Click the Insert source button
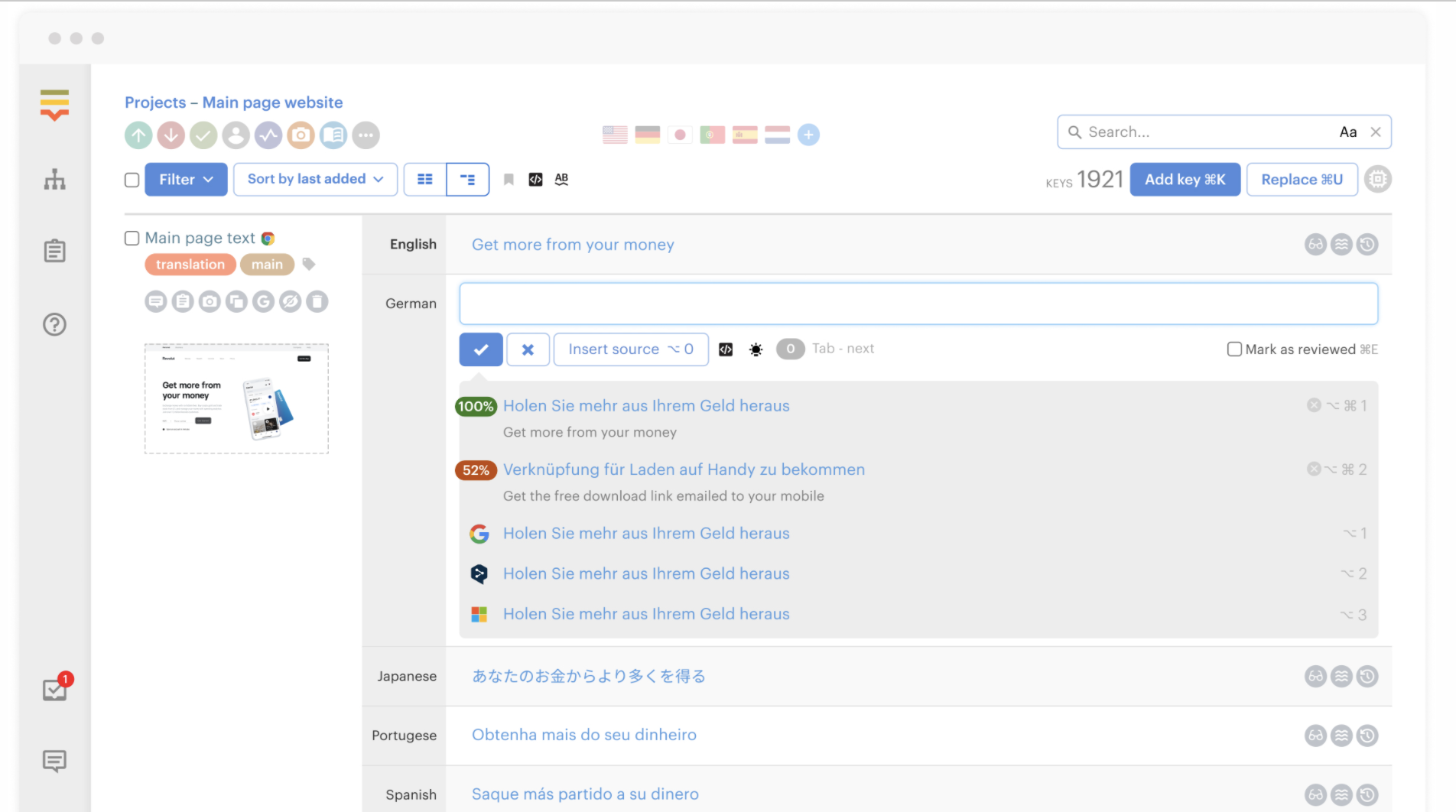The width and height of the screenshot is (1456, 812). pyautogui.click(x=631, y=349)
